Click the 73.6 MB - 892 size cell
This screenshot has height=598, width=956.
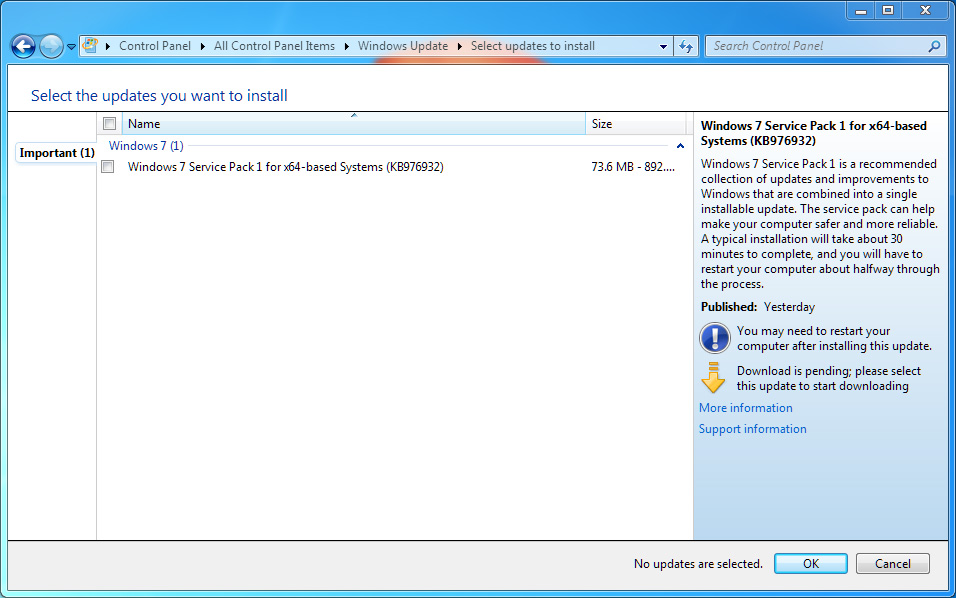click(x=633, y=166)
